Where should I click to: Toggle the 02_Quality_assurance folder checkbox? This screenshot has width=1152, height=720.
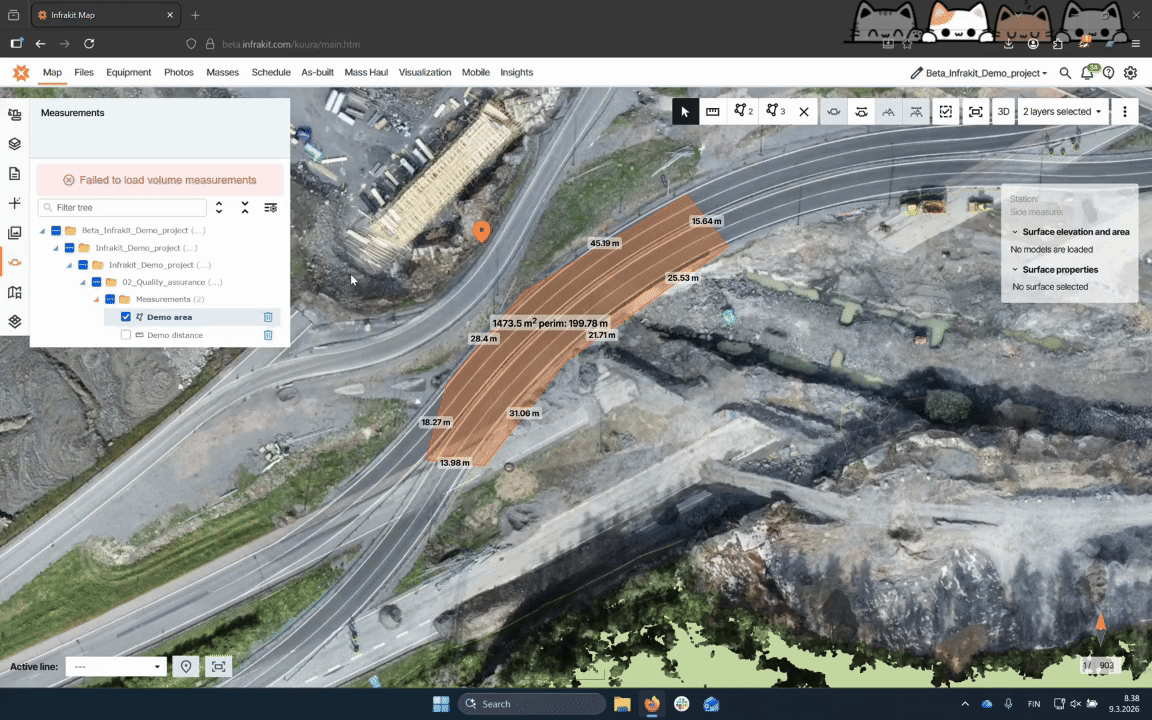click(x=97, y=282)
